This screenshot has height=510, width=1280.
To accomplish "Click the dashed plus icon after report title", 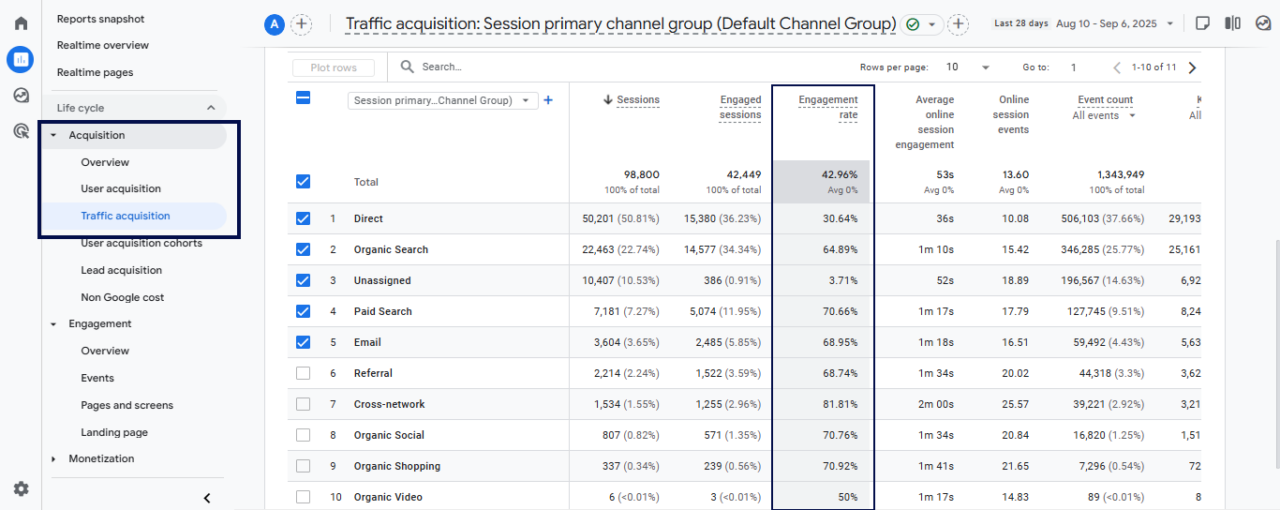I will tap(958, 24).
